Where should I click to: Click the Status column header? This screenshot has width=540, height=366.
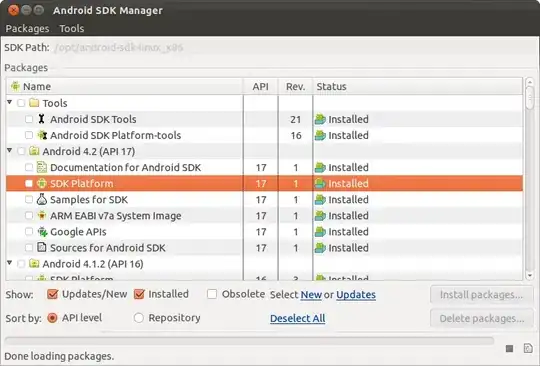point(418,86)
